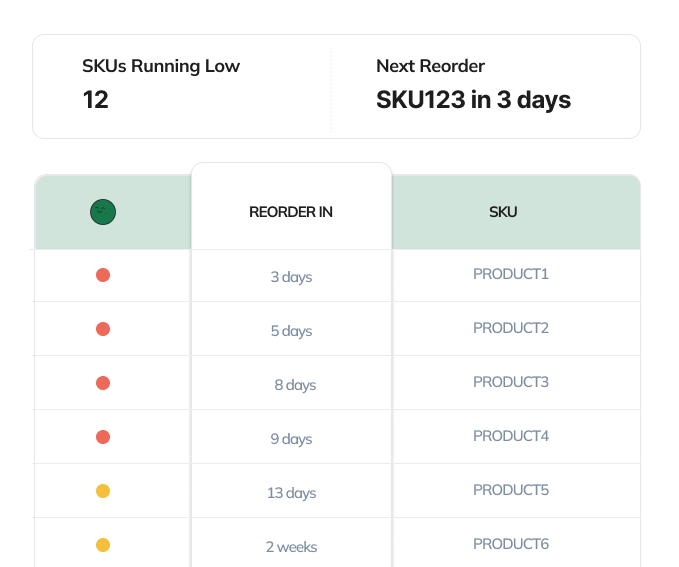Screen dimensions: 679x567
Task: Click the yellow status dot for PRODUCT5
Action: click(x=103, y=491)
